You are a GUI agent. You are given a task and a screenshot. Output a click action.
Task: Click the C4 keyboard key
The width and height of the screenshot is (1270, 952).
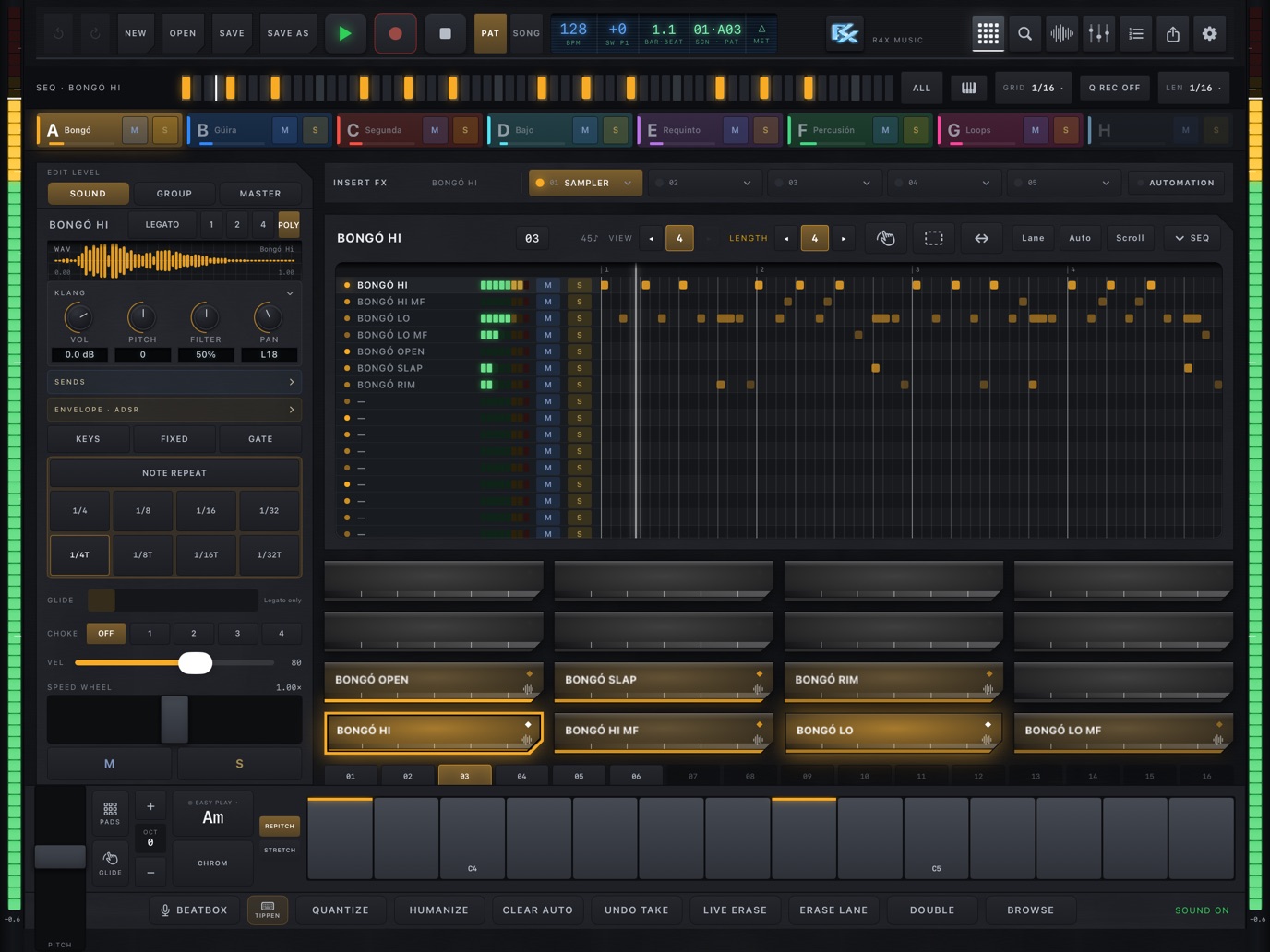473,838
